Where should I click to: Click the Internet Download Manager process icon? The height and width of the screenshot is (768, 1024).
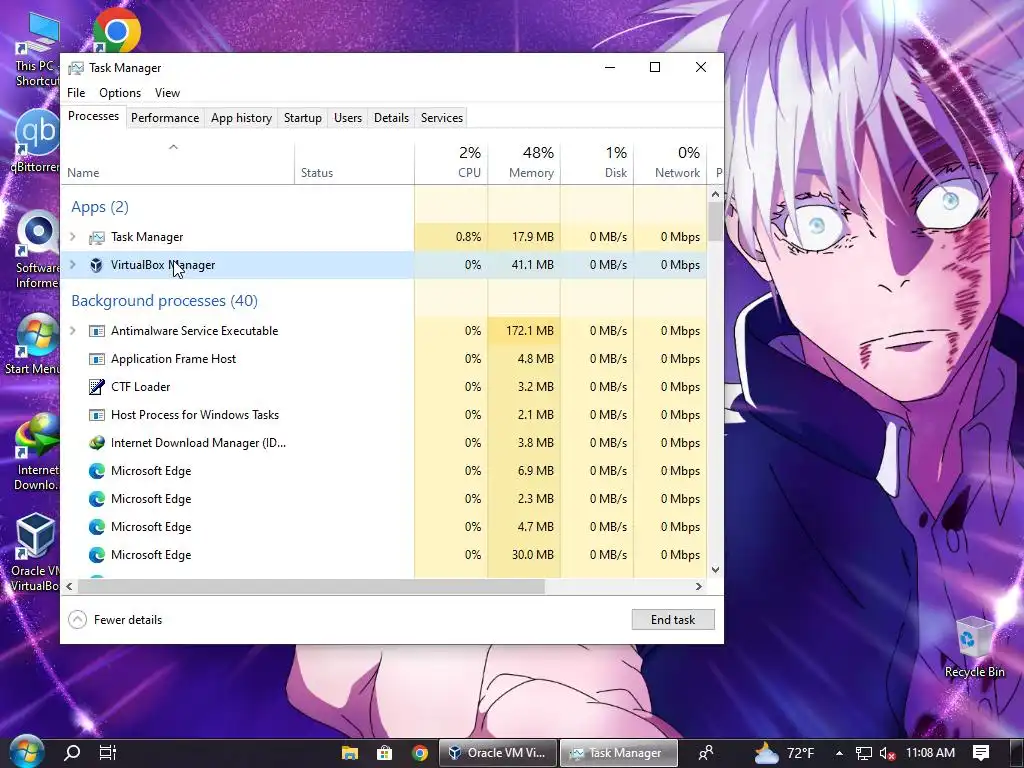click(97, 443)
